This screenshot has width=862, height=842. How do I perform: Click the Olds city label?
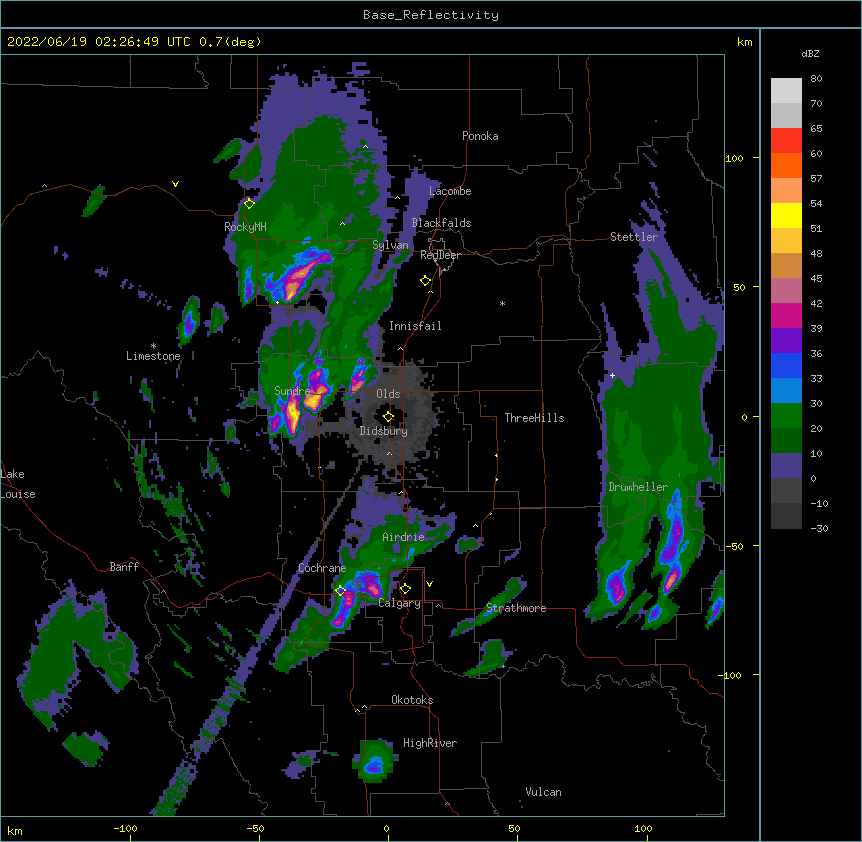388,394
